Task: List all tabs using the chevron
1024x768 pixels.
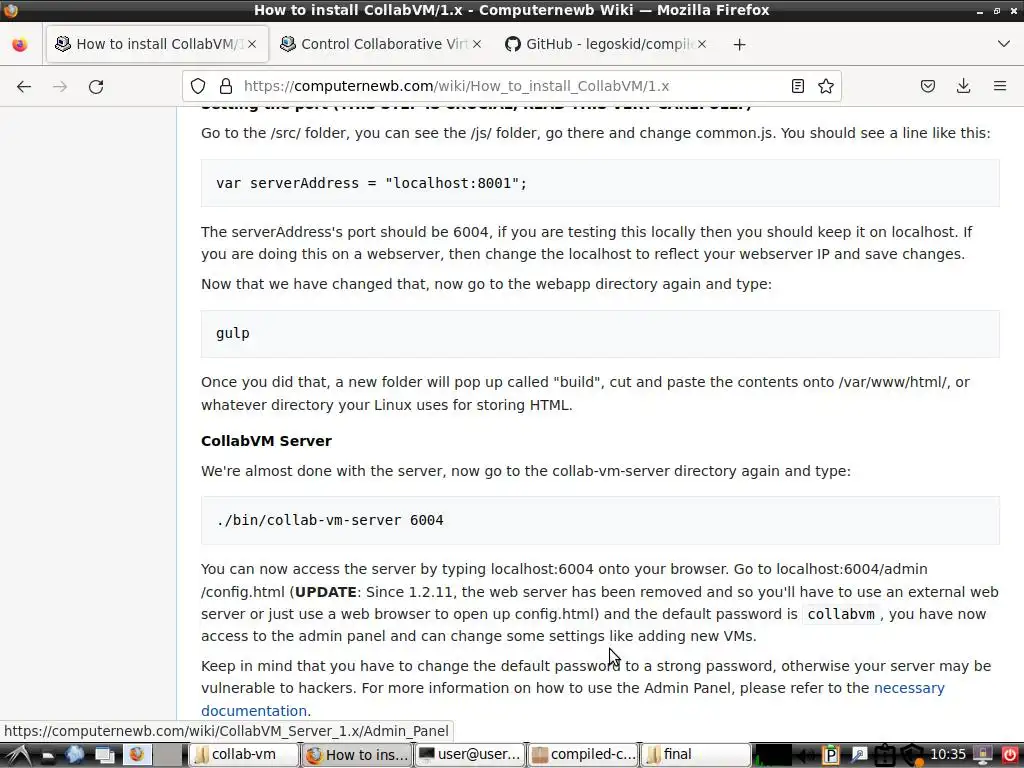Action: coord(1004,44)
